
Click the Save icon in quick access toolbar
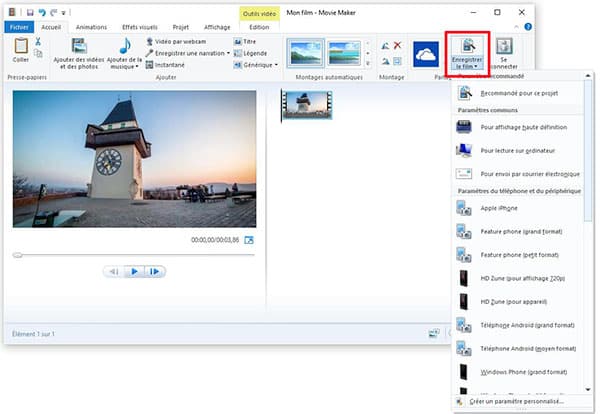(x=30, y=13)
